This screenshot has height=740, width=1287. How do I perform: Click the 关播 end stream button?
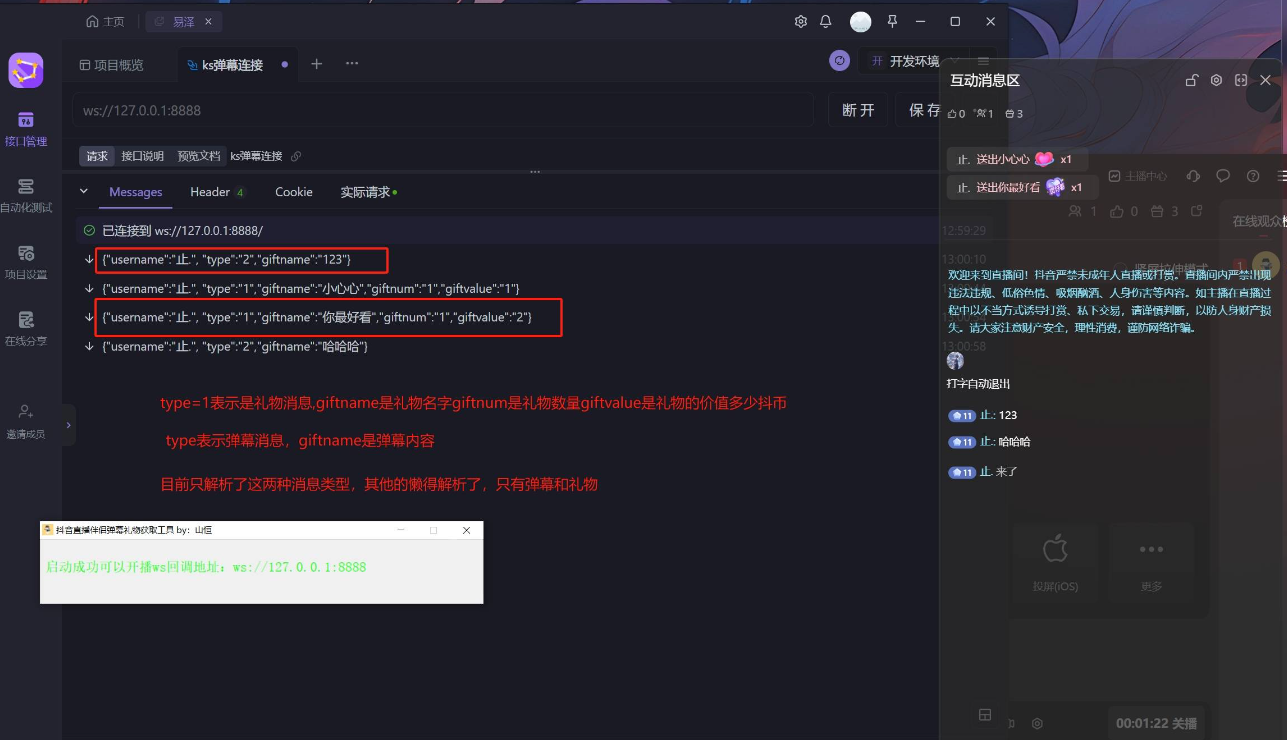(1184, 723)
